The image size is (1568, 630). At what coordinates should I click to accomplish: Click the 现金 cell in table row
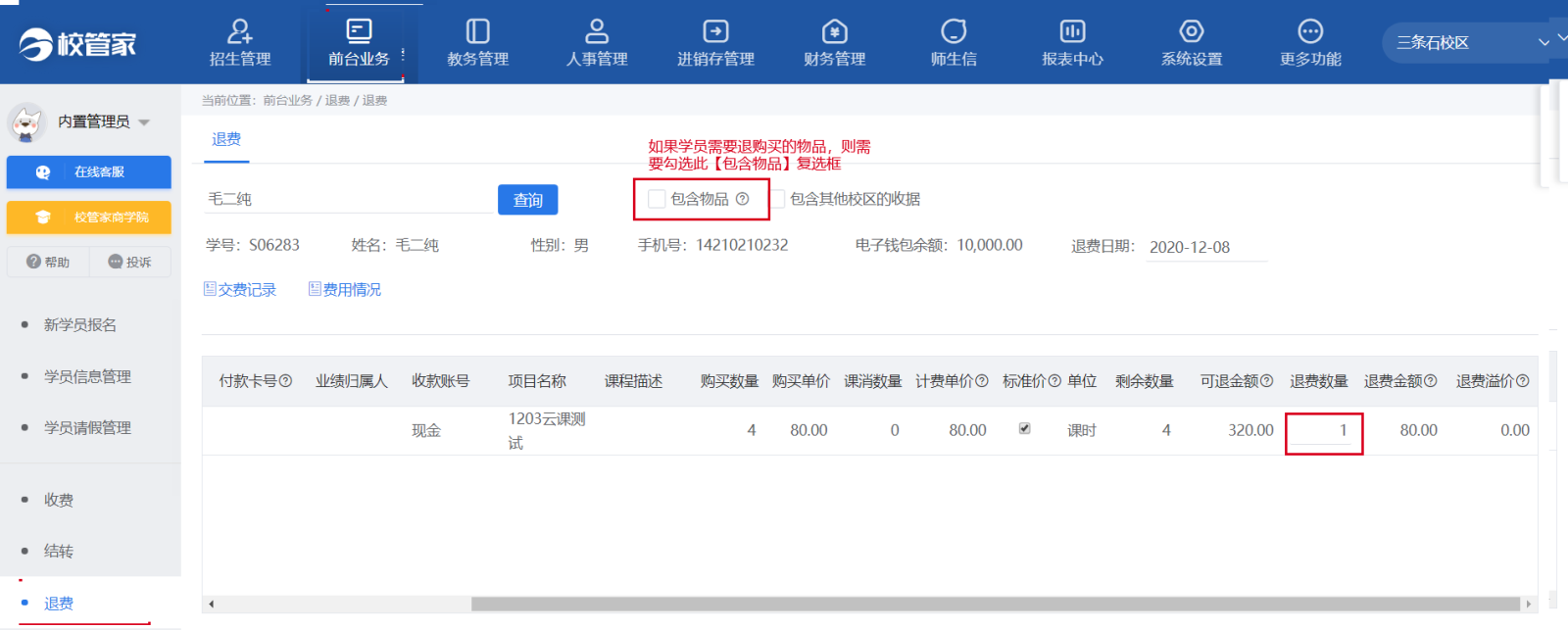click(426, 430)
